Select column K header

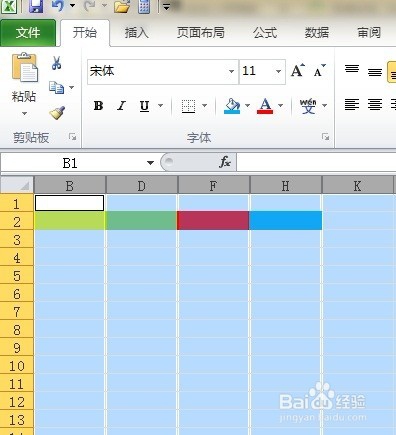tap(358, 186)
